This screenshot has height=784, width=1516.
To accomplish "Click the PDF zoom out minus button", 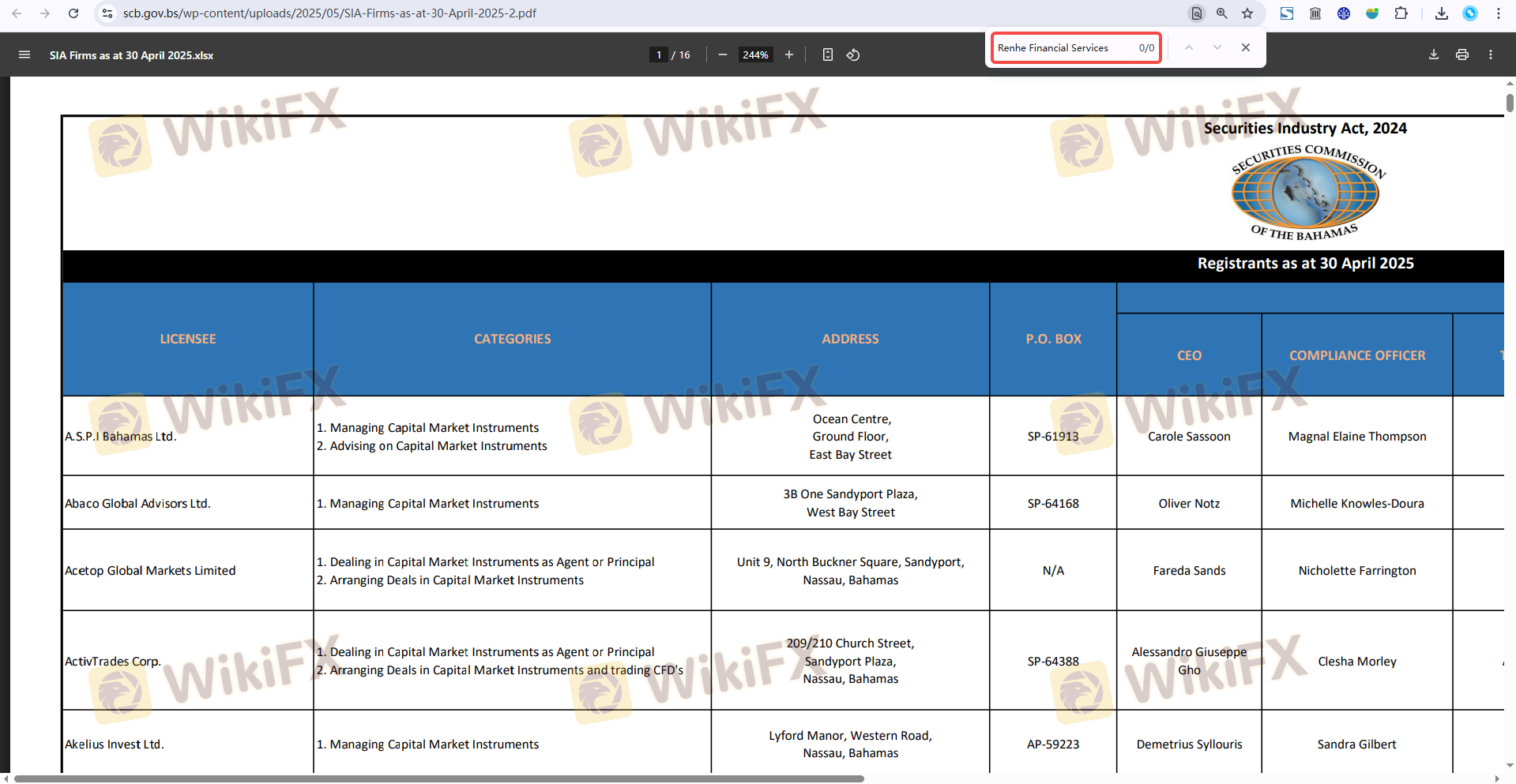I will pyautogui.click(x=722, y=55).
